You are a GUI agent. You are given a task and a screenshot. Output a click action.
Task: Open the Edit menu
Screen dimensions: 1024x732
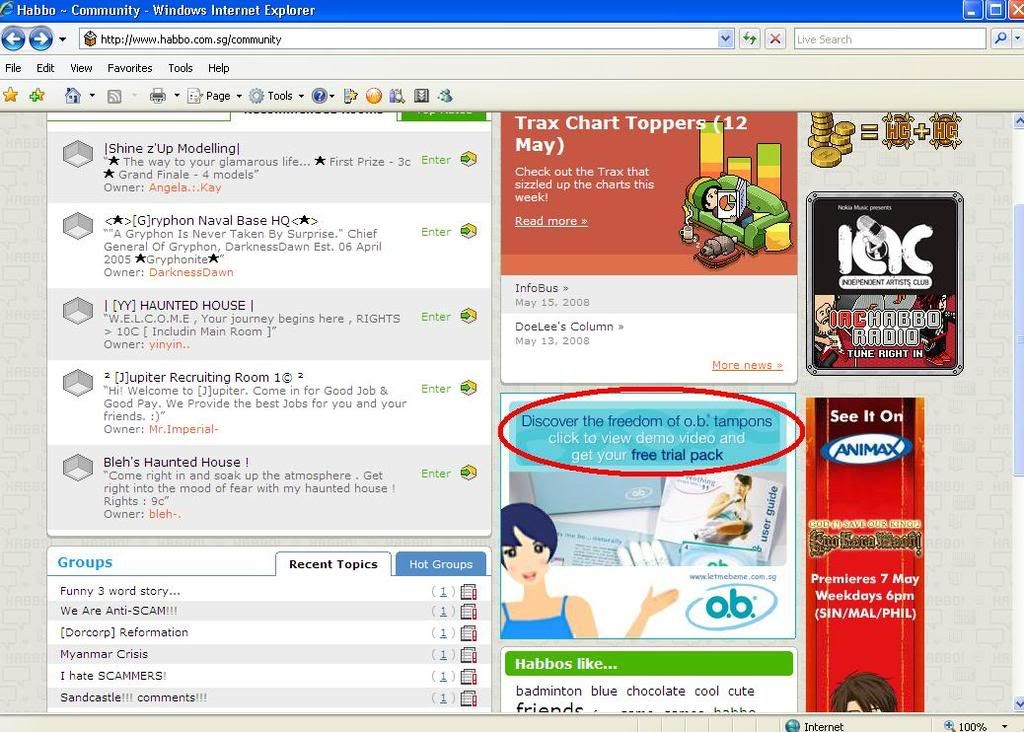tap(45, 68)
